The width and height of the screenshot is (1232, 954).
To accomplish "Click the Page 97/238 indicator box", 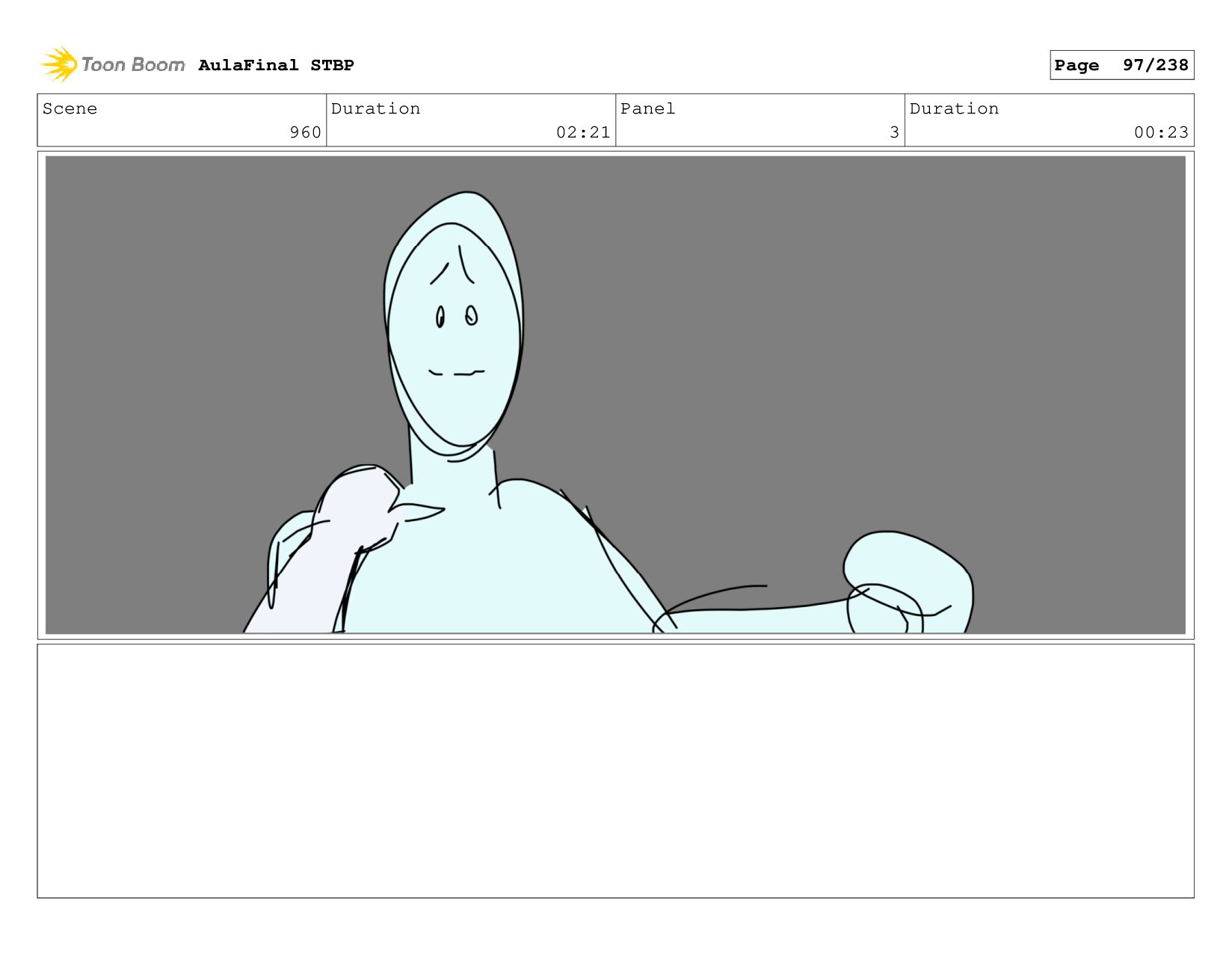I will [x=1121, y=65].
